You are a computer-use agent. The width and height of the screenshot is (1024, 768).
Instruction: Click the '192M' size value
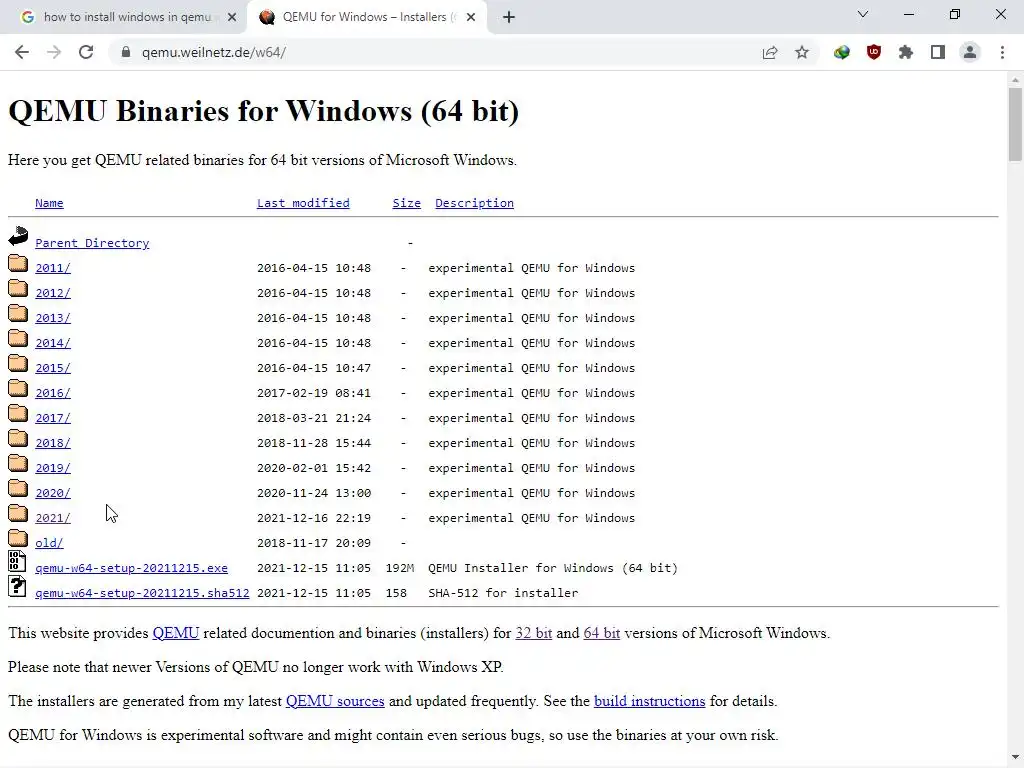(400, 568)
